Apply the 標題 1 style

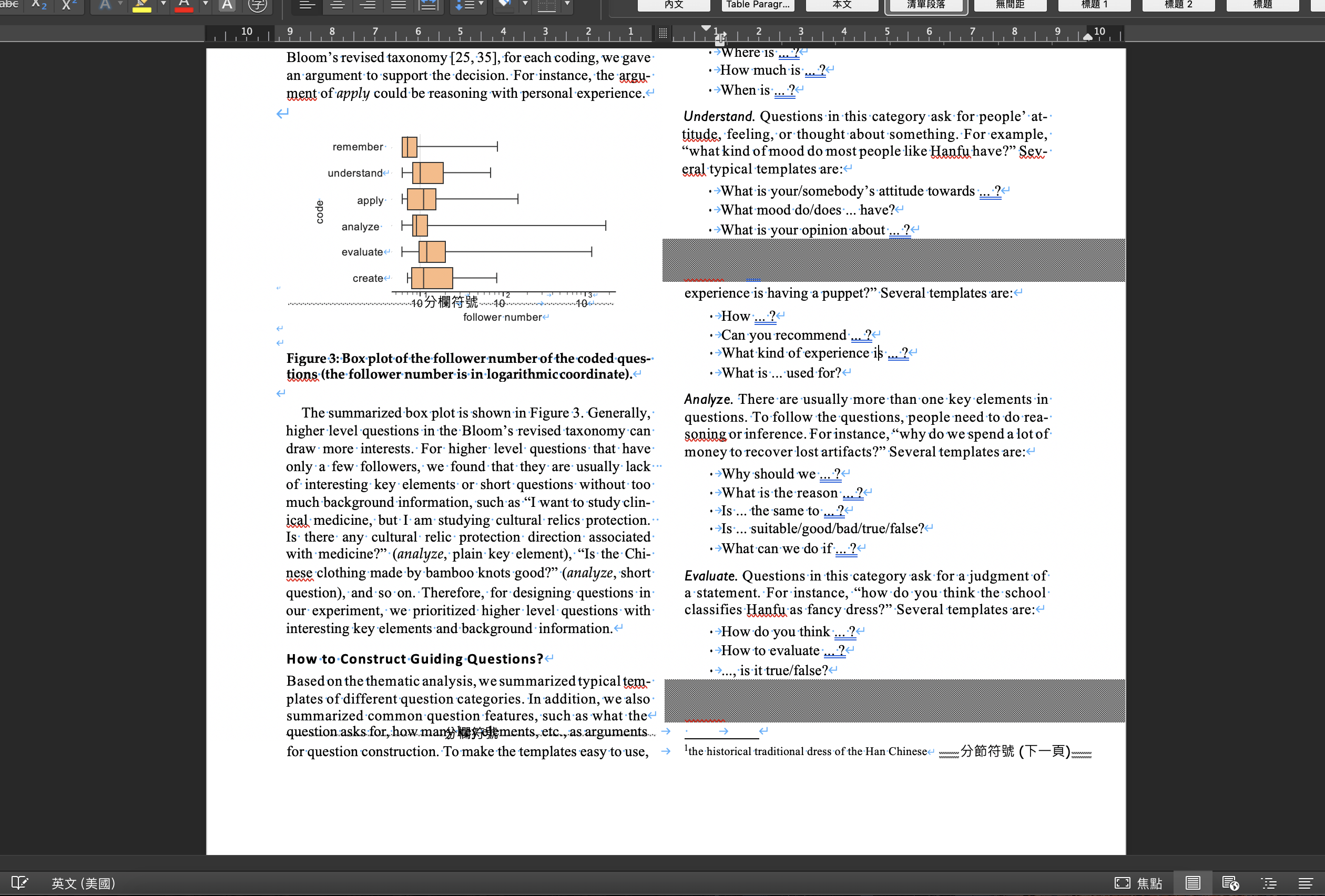tap(1094, 5)
